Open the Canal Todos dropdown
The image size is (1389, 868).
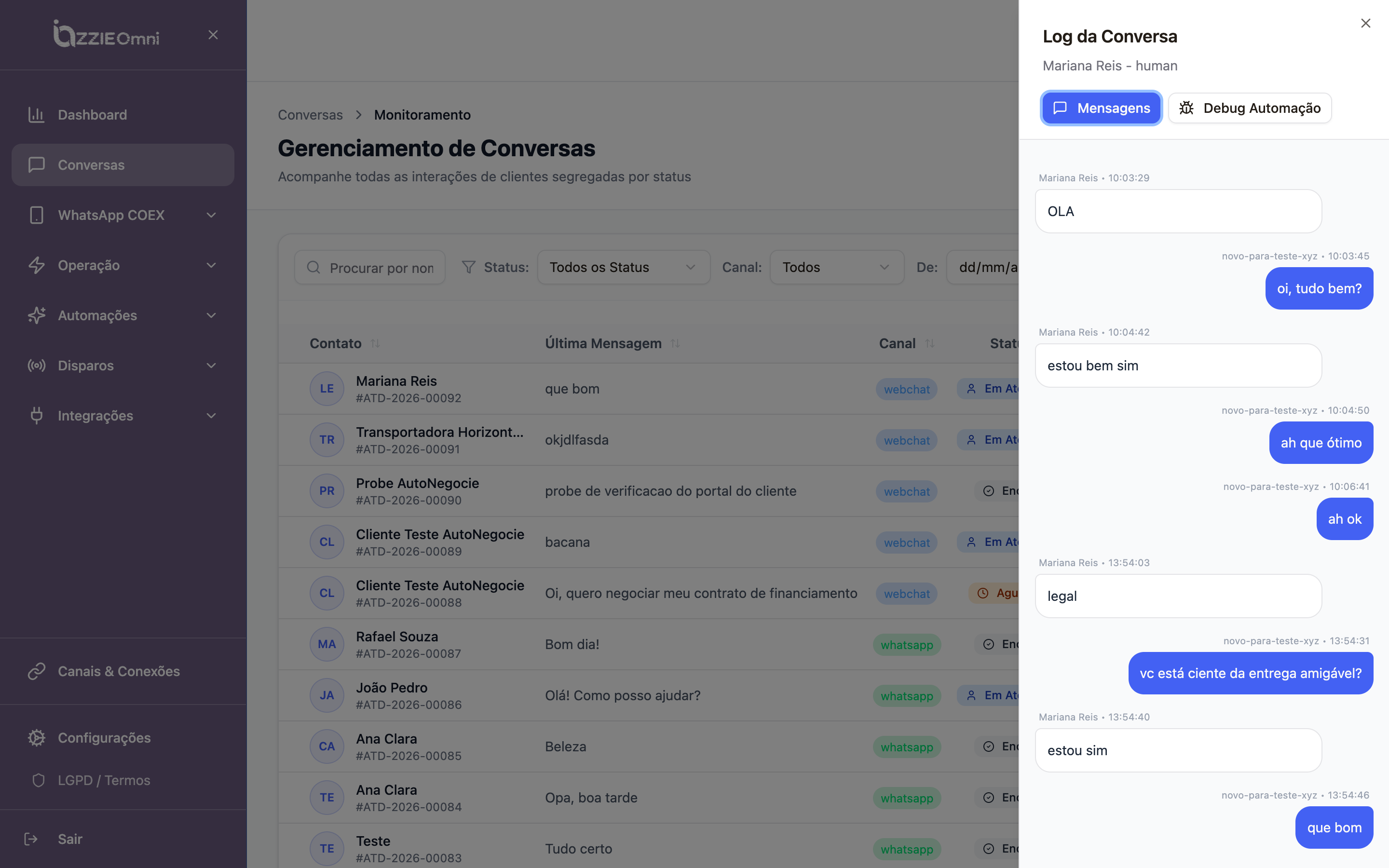pyautogui.click(x=836, y=267)
